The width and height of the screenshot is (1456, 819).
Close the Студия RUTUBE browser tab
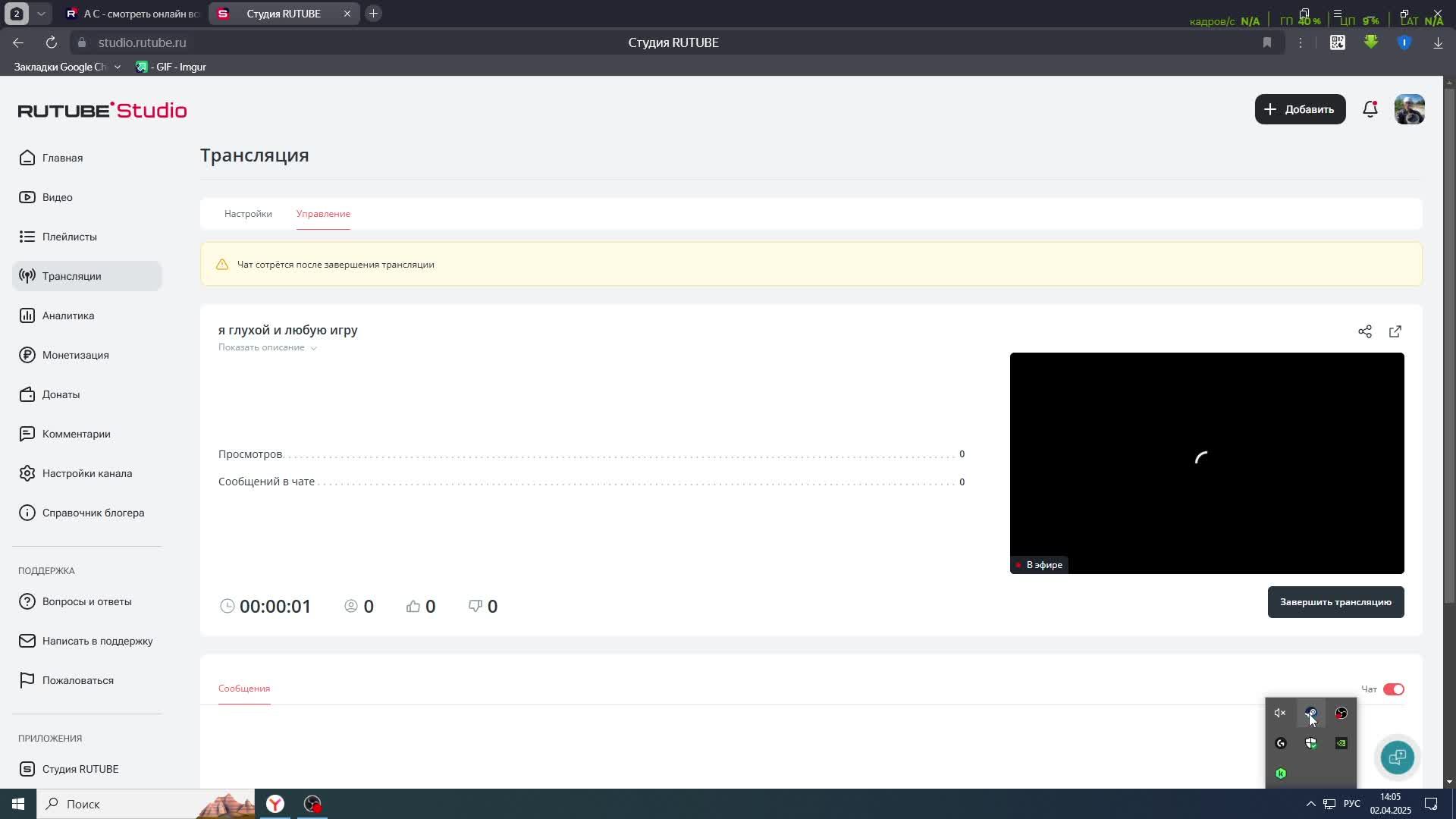coord(347,14)
